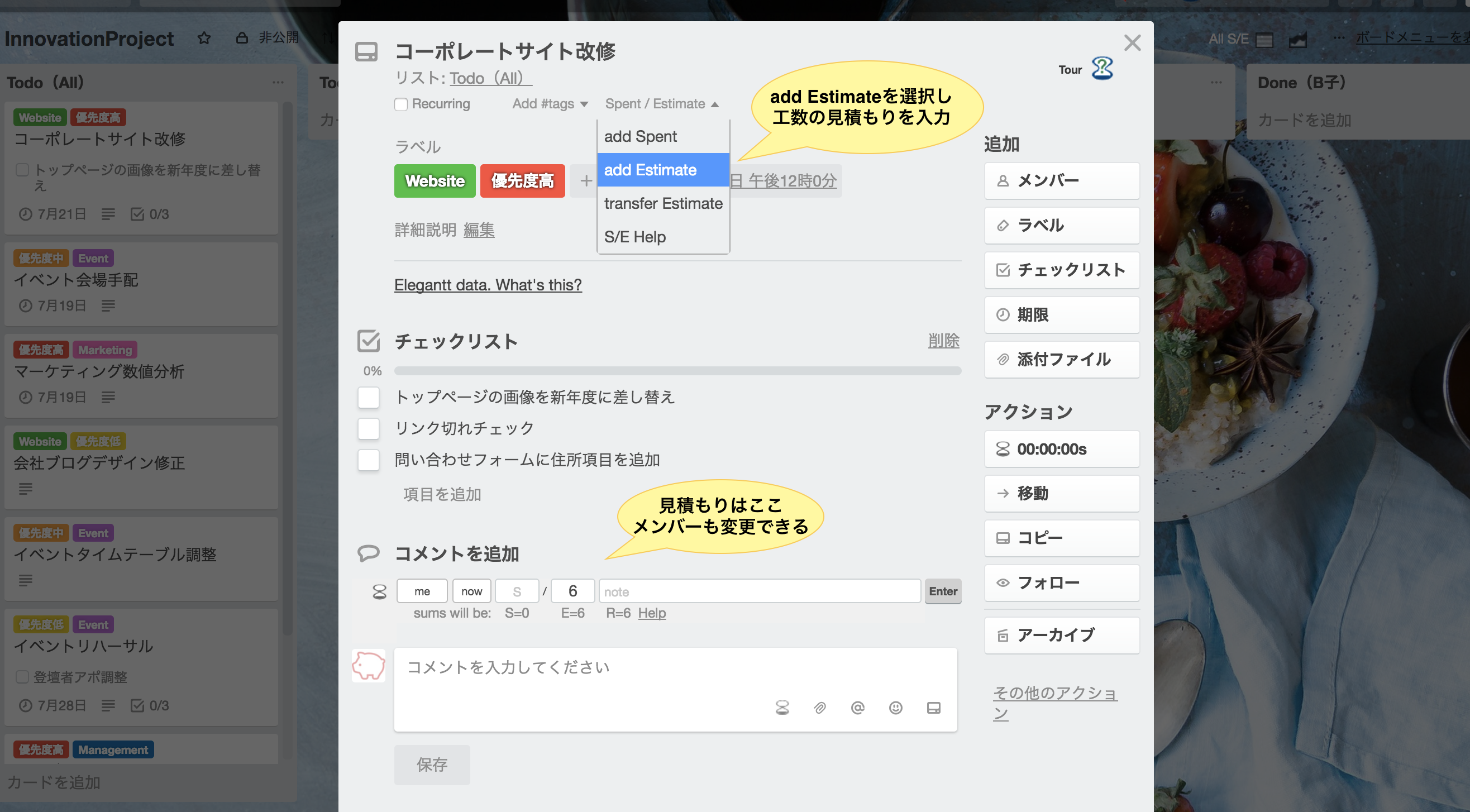This screenshot has height=812, width=1470.
Task: Click the green Website label
Action: click(x=435, y=181)
